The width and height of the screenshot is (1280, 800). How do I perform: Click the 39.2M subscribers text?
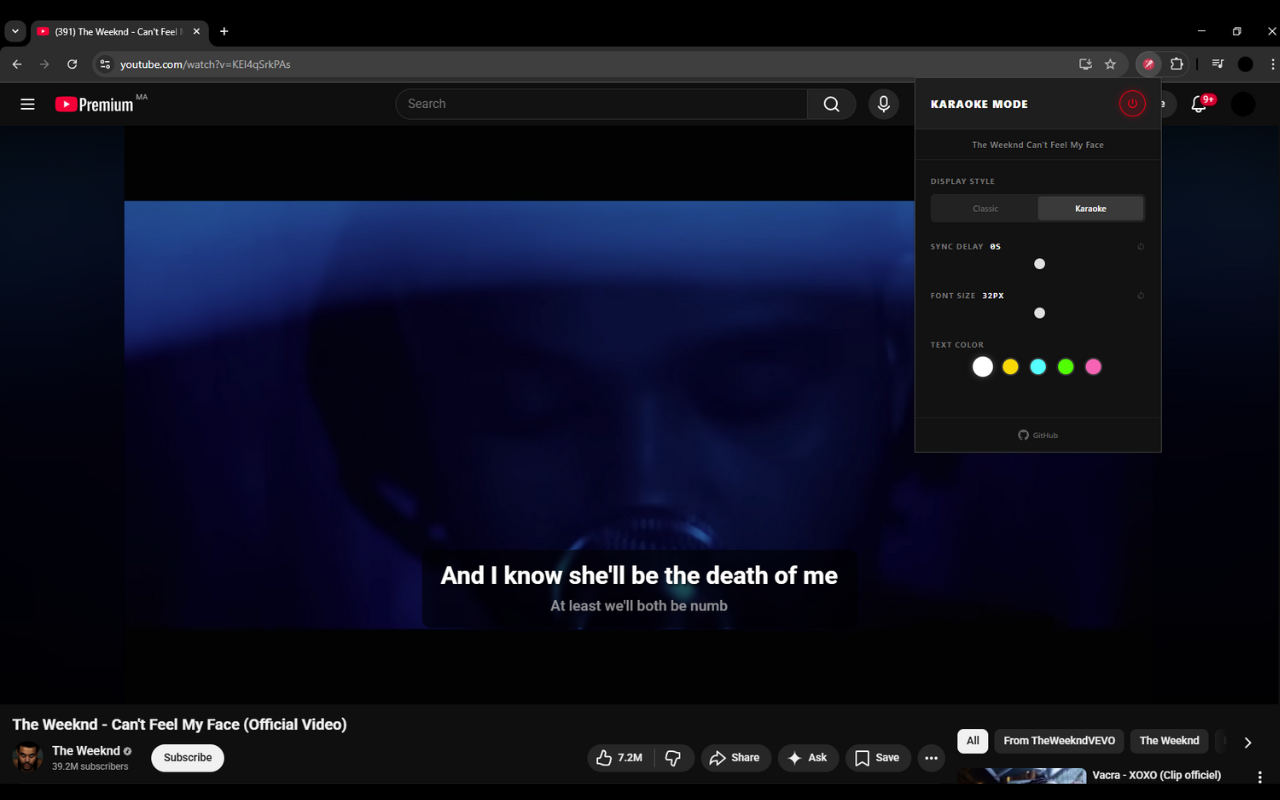tap(90, 767)
